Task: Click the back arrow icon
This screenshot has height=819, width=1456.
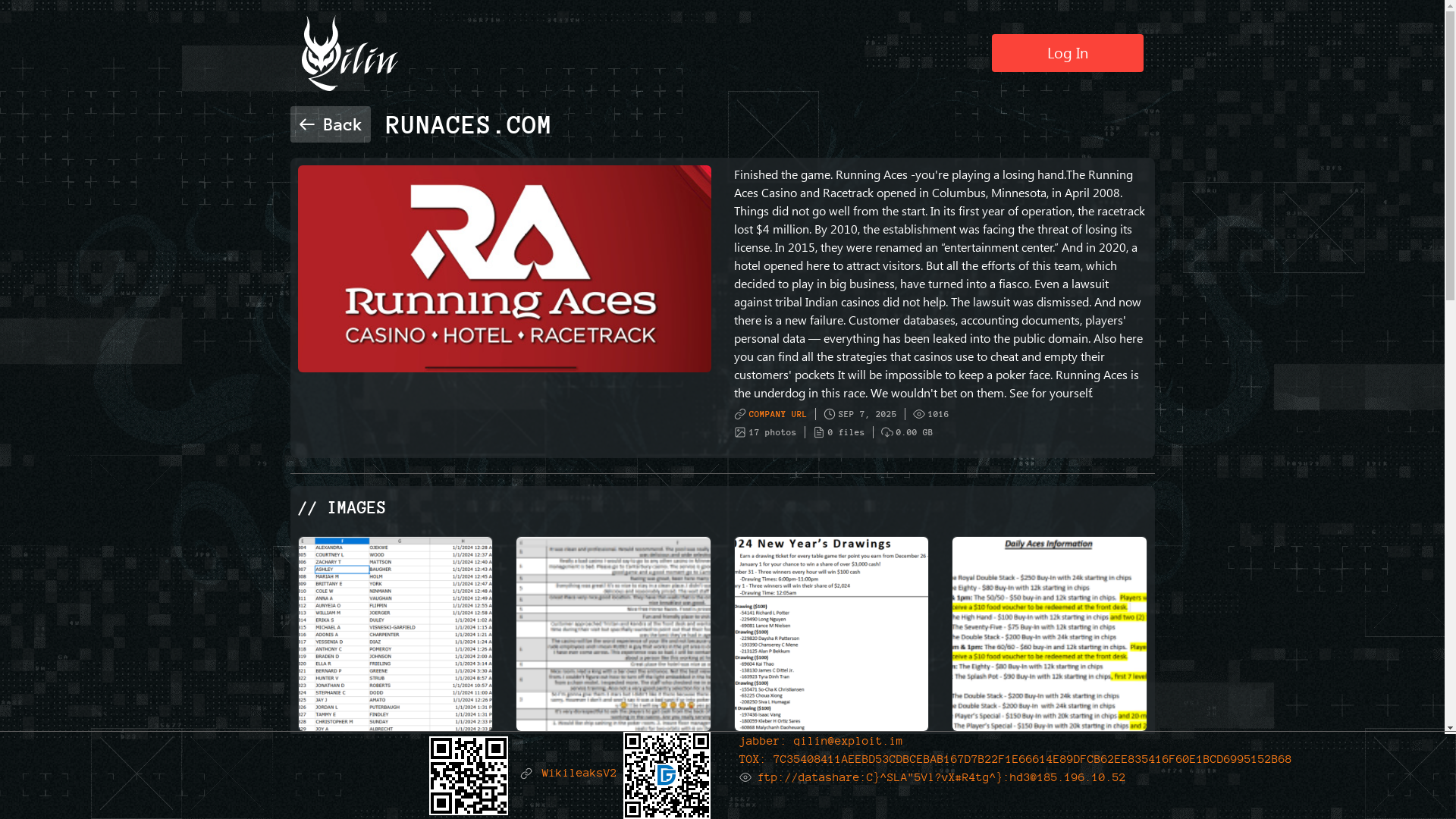Action: 307,124
